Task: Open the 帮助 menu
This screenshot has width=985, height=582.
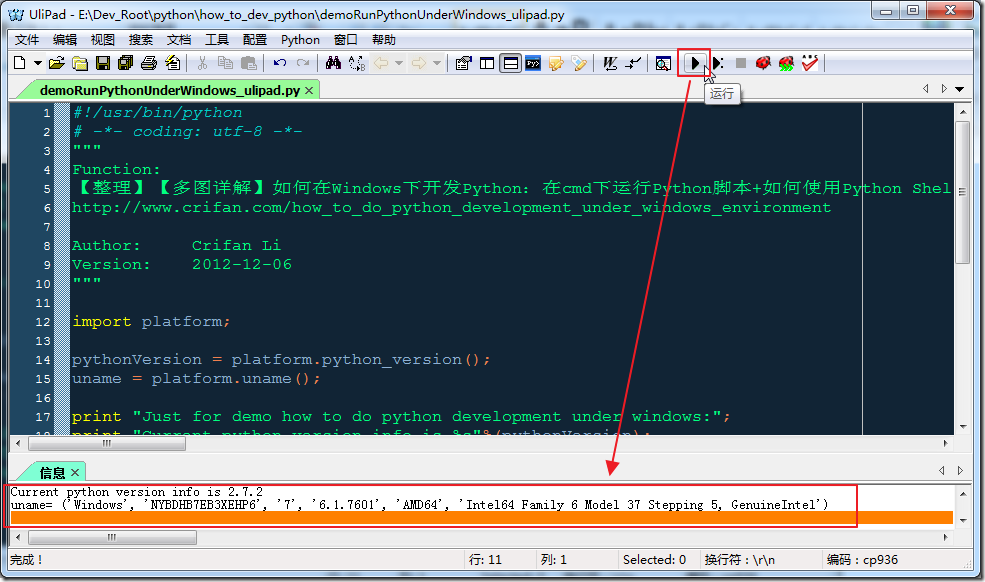Action: [x=384, y=40]
